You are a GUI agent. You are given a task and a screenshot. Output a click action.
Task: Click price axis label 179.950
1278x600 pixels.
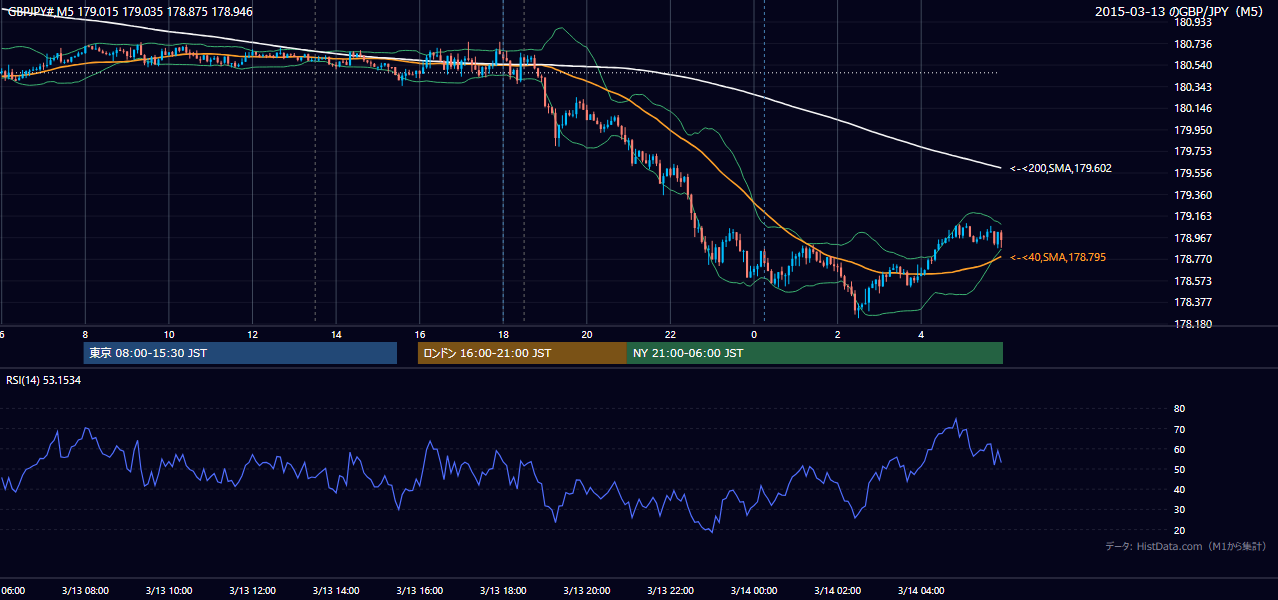[x=1193, y=130]
